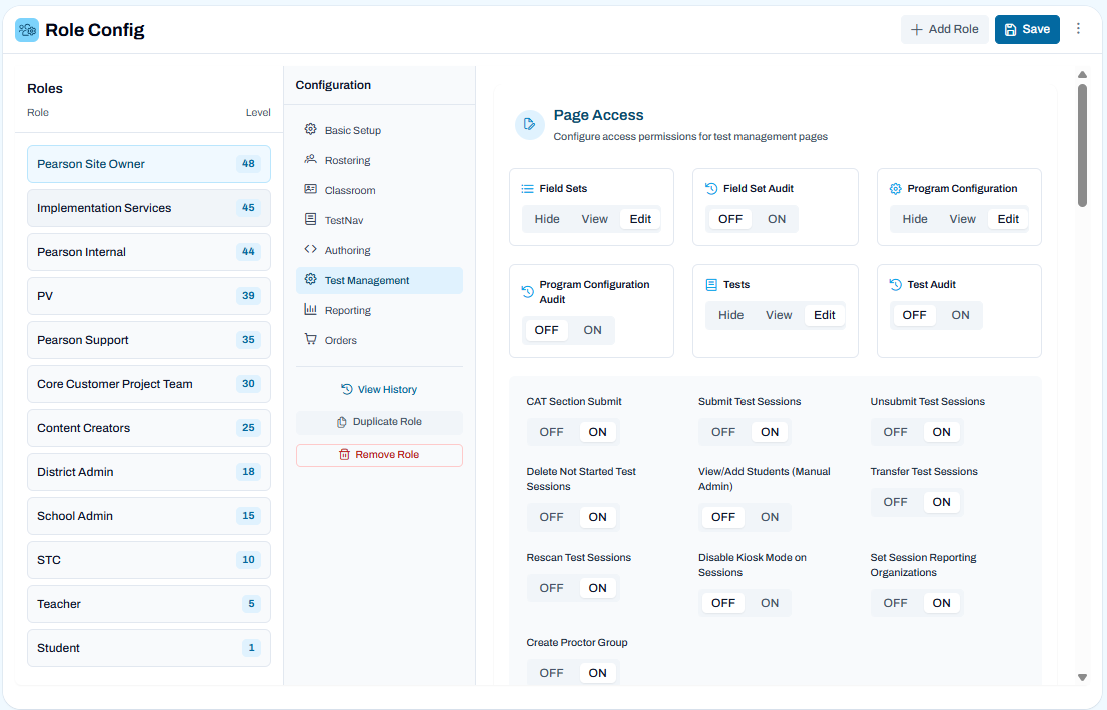Screen dimensions: 1107x710
Task: Turn CAT Section Submit OFF
Action: point(551,432)
